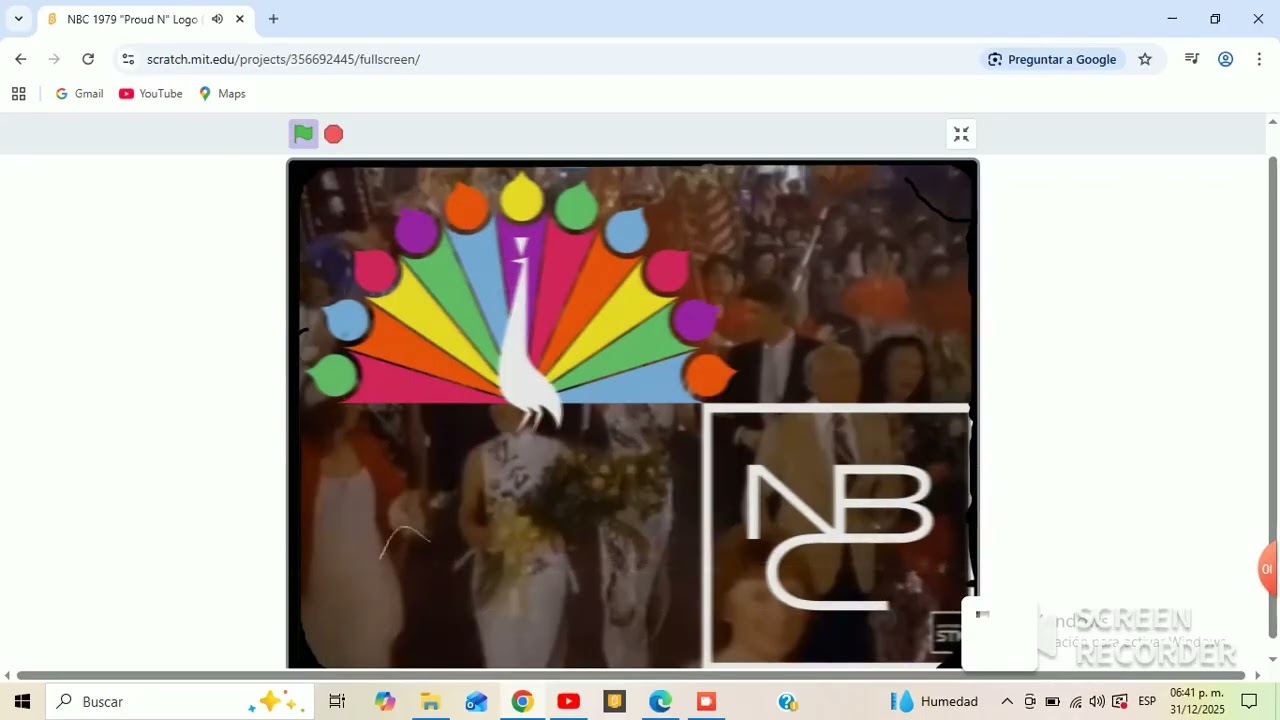Screen dimensions: 1280x720
Task: Go back to the previous page
Action: pyautogui.click(x=21, y=59)
